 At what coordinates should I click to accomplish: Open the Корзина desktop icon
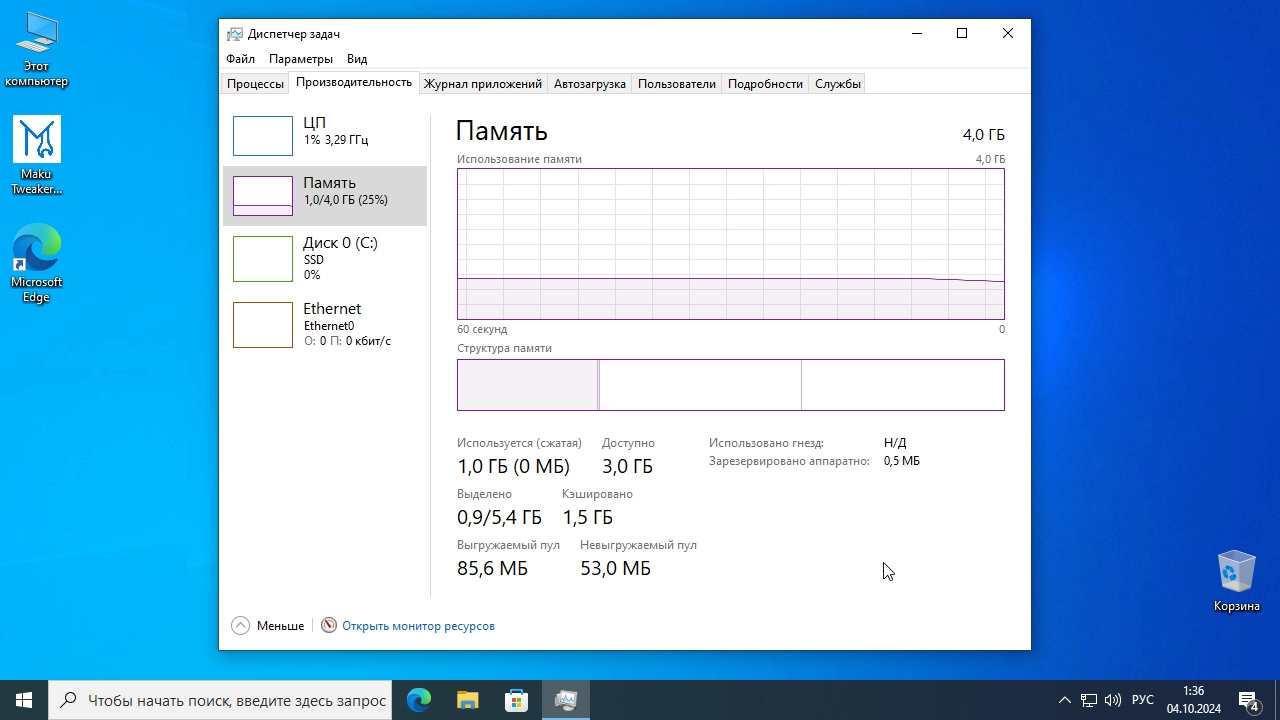click(x=1237, y=580)
